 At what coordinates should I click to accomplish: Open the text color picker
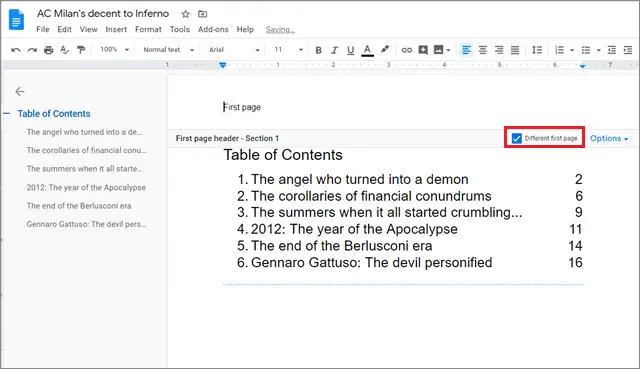coord(367,50)
